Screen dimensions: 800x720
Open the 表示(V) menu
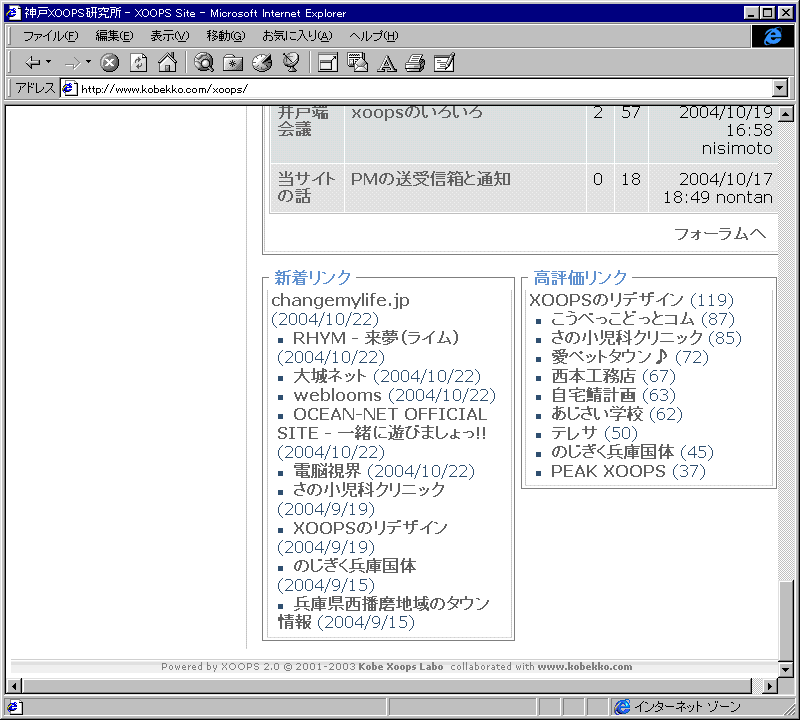tap(169, 36)
